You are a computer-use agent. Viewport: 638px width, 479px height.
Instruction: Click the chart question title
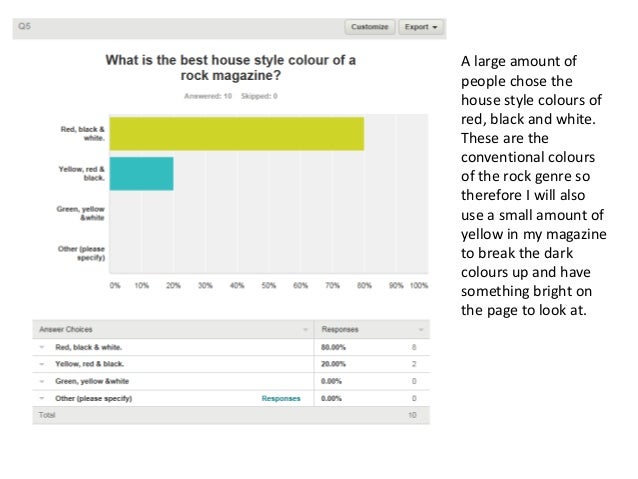click(231, 67)
